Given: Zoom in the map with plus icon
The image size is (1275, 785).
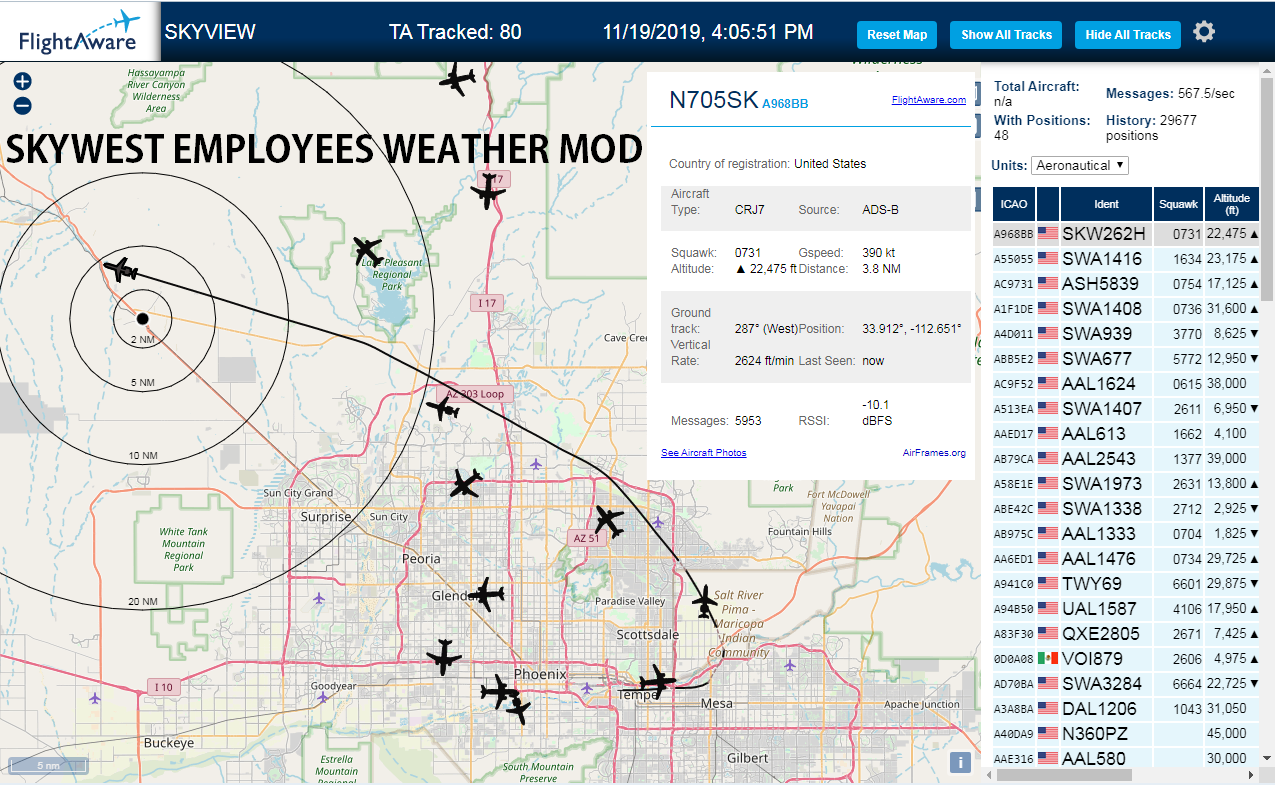Looking at the screenshot, I should click(x=22, y=82).
